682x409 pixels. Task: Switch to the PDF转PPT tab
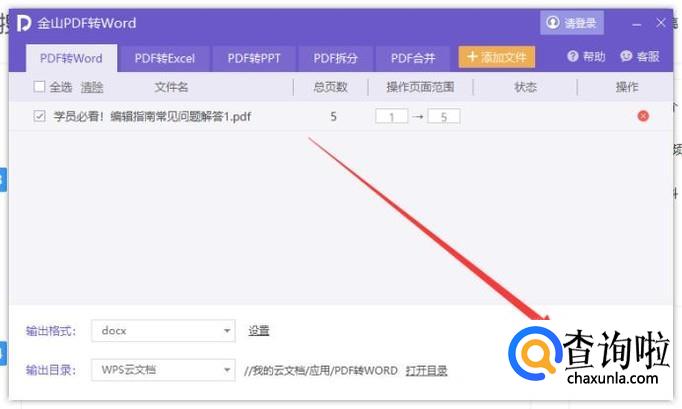254,58
